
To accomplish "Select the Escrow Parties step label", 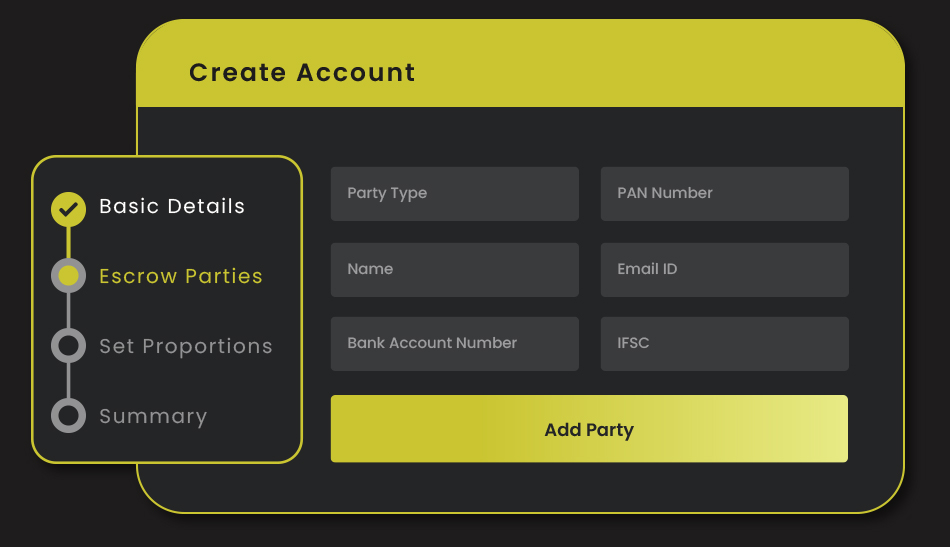I will point(181,277).
